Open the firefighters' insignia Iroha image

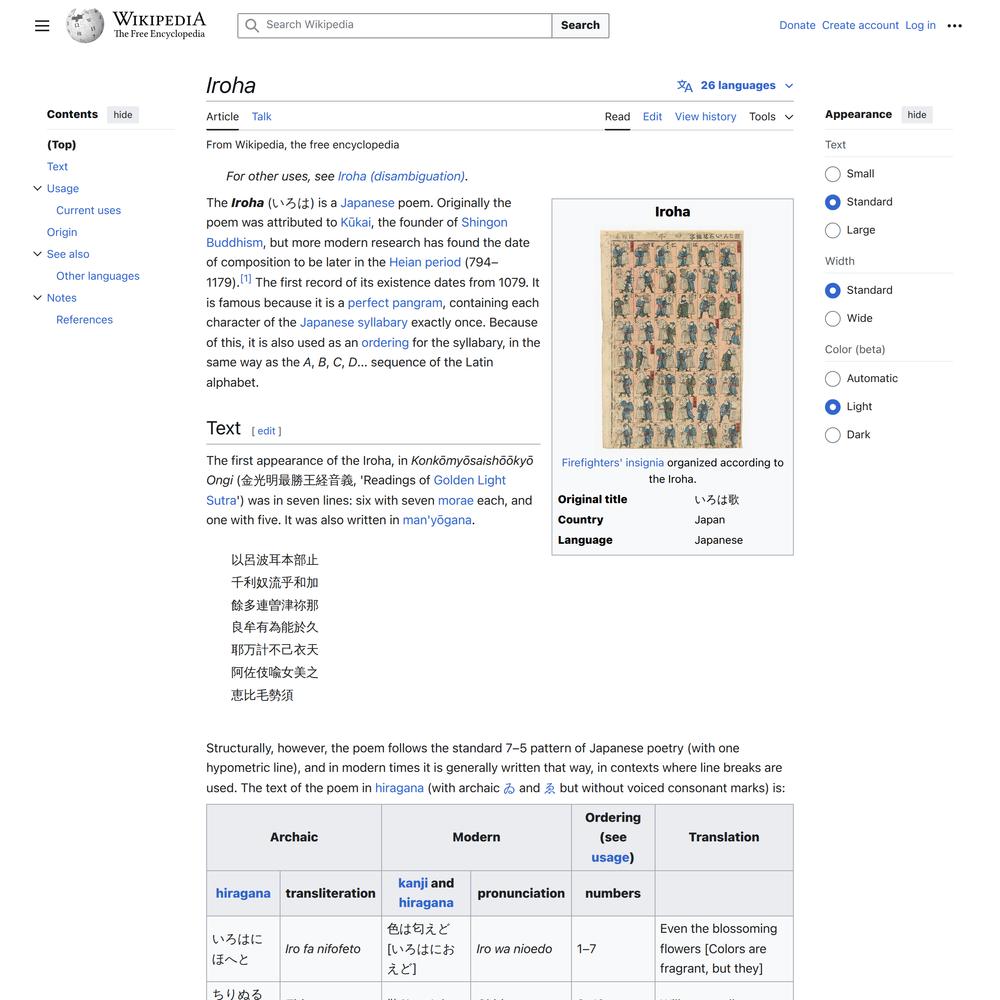coord(672,339)
